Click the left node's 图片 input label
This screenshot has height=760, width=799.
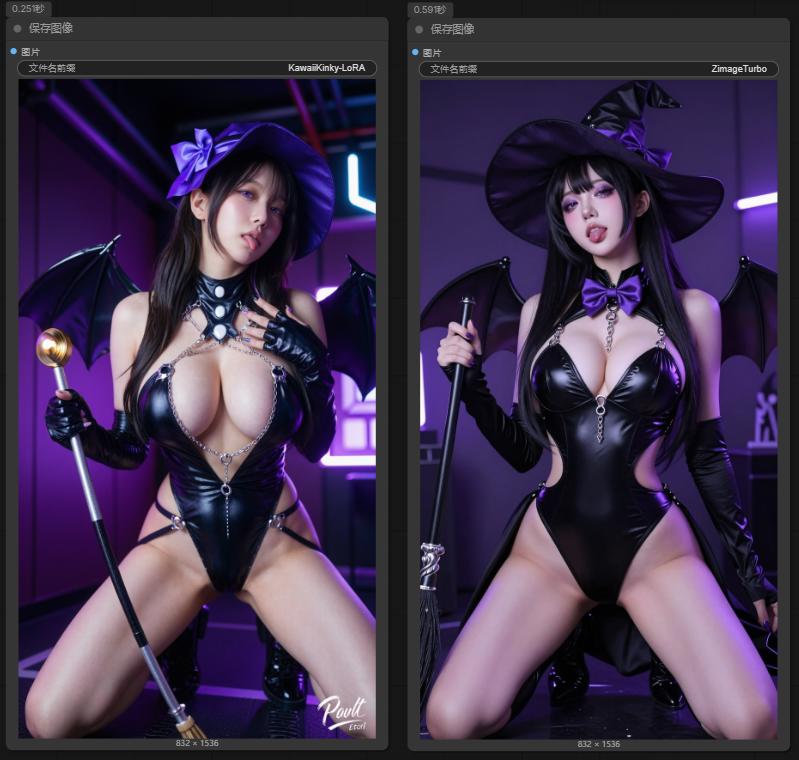click(31, 52)
